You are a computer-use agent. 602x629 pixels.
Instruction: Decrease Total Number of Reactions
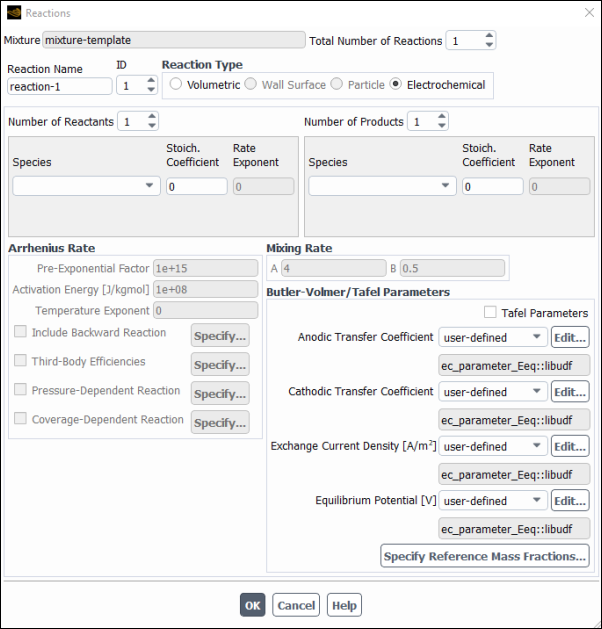tap(489, 45)
